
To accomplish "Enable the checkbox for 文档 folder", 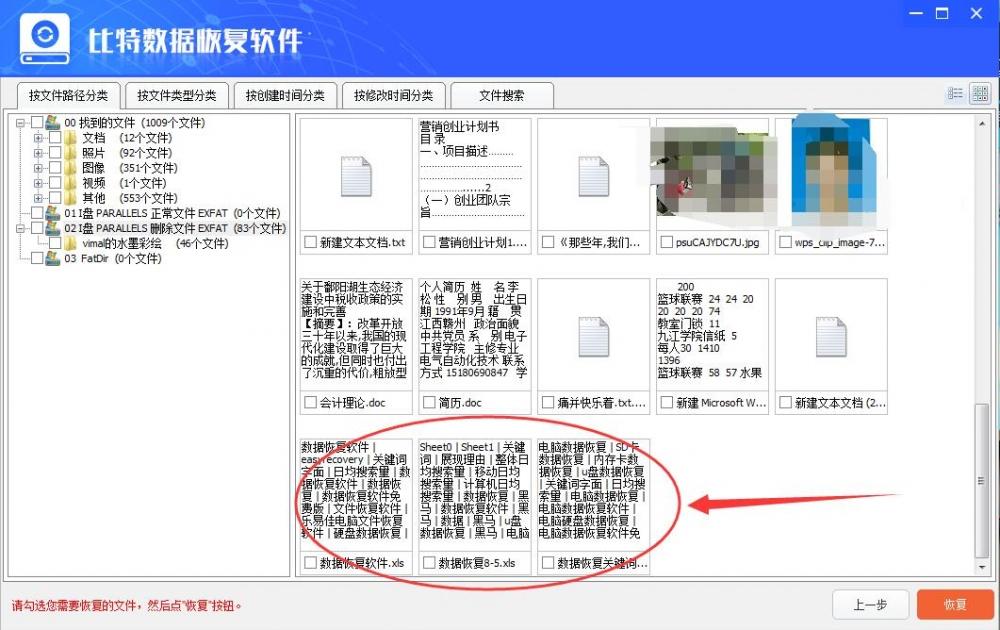I will pos(55,138).
